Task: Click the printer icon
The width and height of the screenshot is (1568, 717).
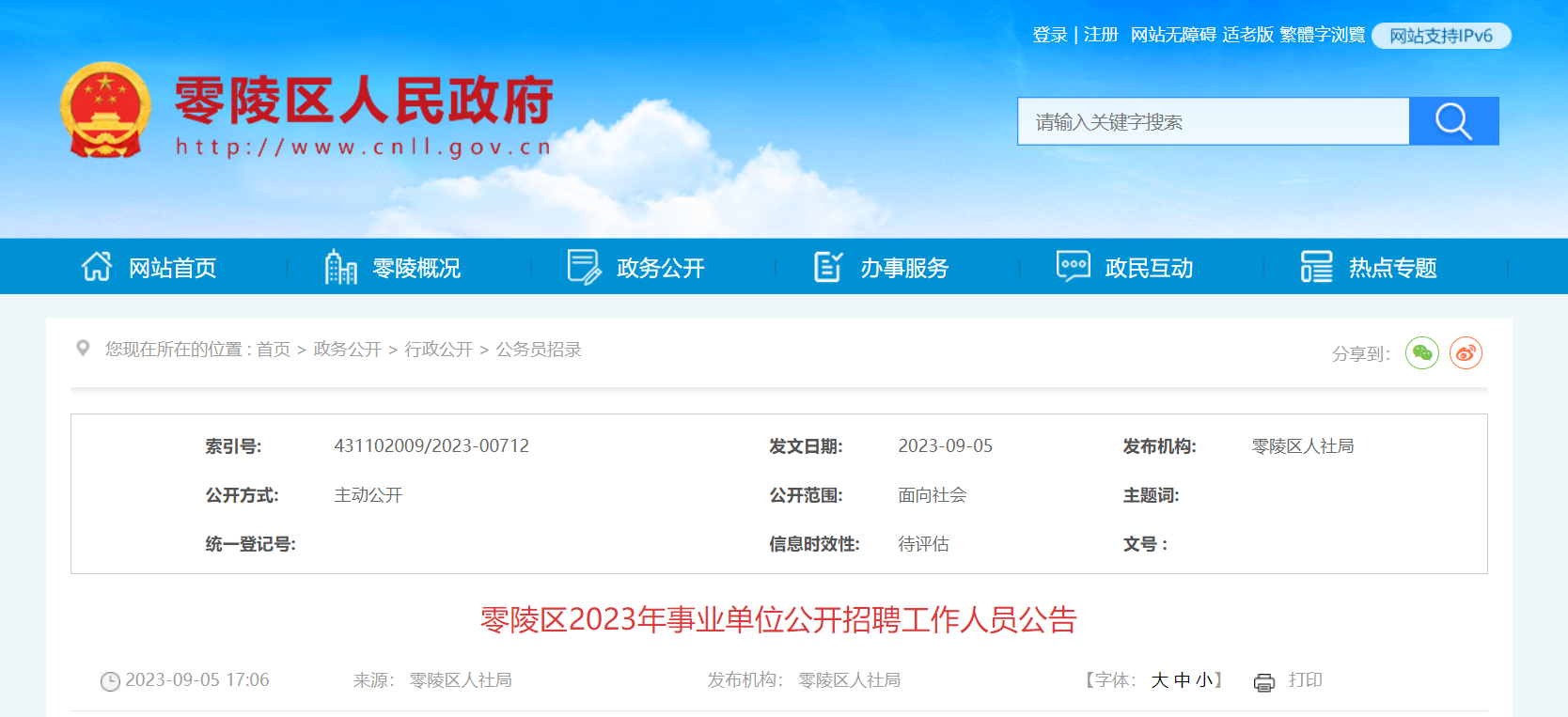Action: pyautogui.click(x=1263, y=681)
